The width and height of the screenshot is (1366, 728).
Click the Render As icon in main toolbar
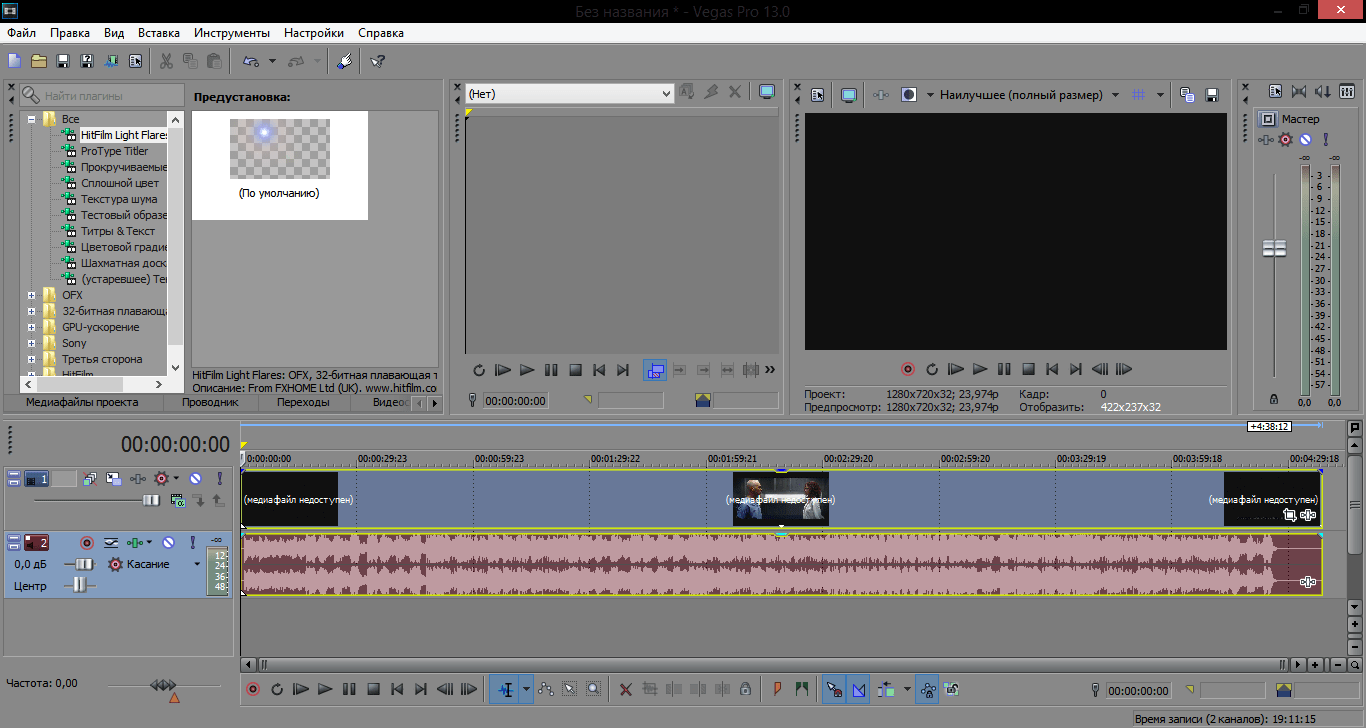111,61
